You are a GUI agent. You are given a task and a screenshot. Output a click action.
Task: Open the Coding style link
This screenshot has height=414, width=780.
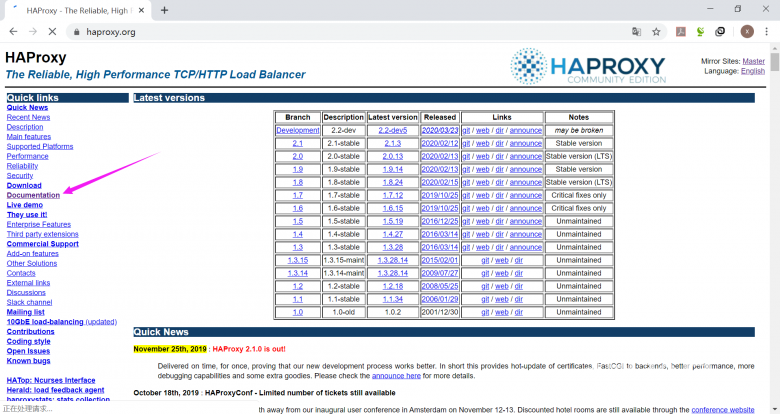pyautogui.click(x=28, y=341)
